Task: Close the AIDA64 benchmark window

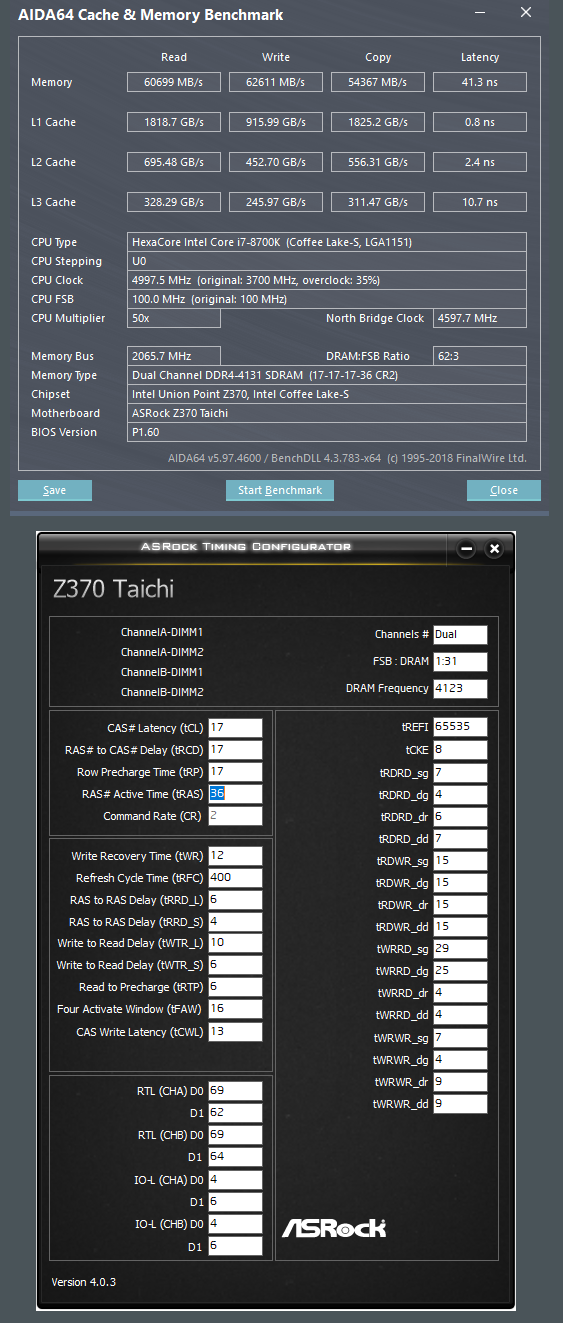Action: tap(526, 13)
